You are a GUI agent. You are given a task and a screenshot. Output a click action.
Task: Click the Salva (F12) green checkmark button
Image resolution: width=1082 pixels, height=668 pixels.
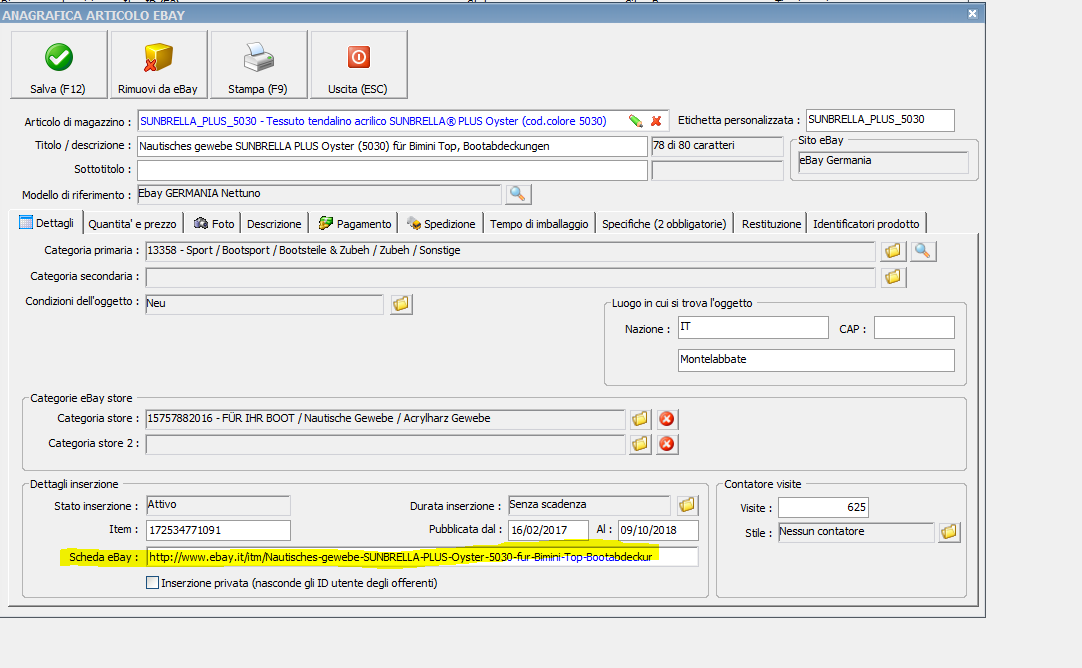(59, 65)
